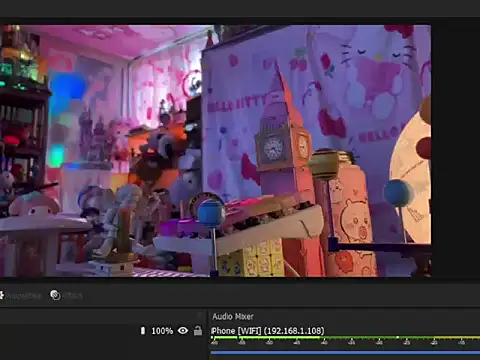Click the camera preview showing Big Ben model
This screenshot has height=360, width=480.
click(215, 151)
